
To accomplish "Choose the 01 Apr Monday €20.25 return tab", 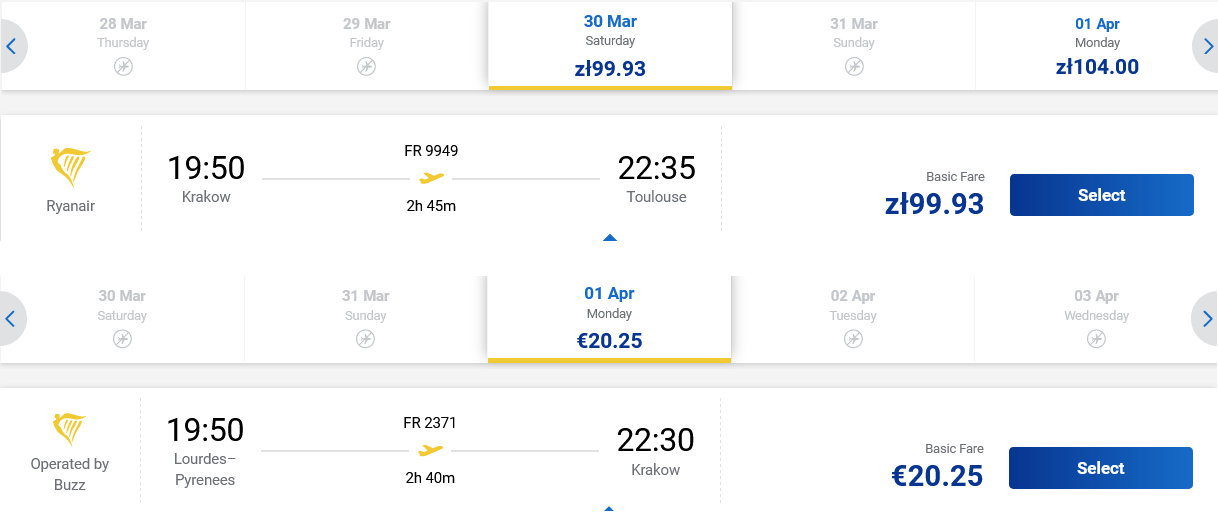I will click(x=609, y=319).
